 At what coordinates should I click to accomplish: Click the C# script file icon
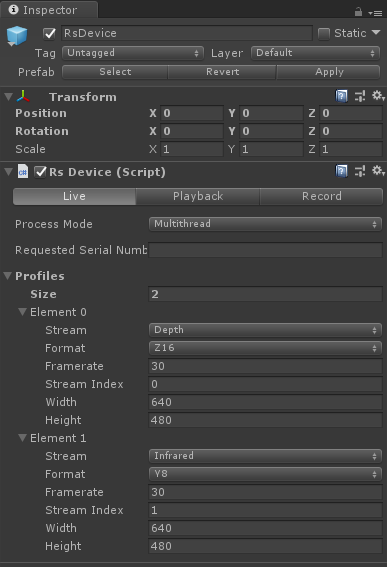pos(23,172)
